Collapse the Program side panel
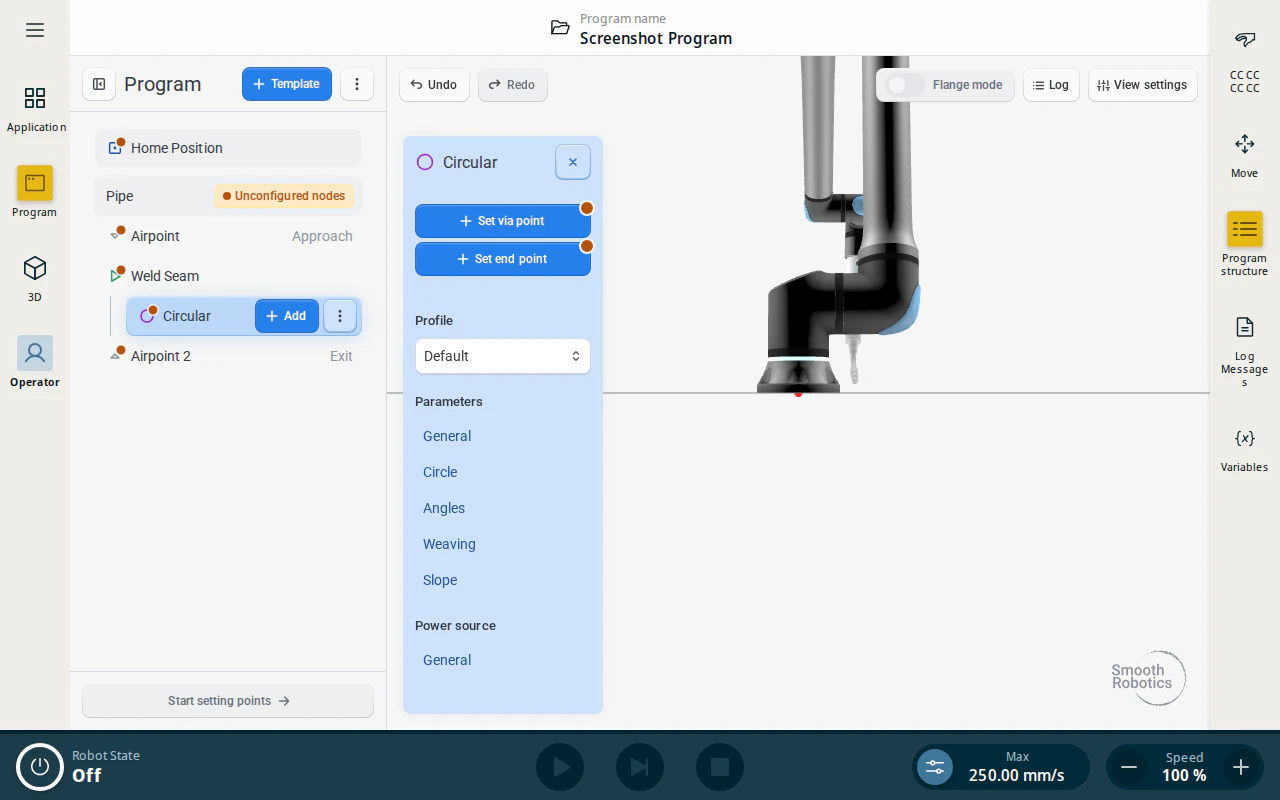This screenshot has width=1280, height=800. (x=99, y=84)
